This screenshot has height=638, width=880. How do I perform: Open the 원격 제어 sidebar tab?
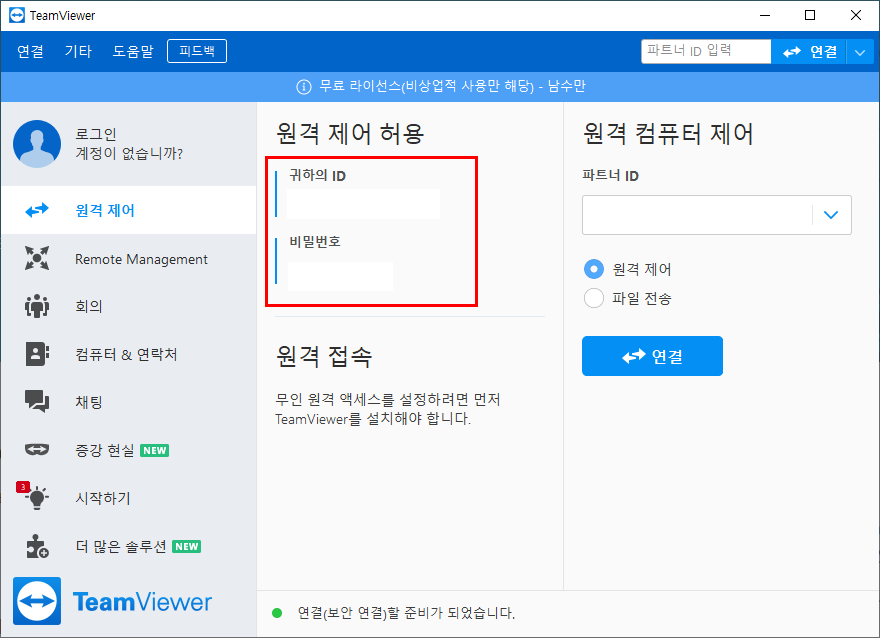tap(129, 210)
